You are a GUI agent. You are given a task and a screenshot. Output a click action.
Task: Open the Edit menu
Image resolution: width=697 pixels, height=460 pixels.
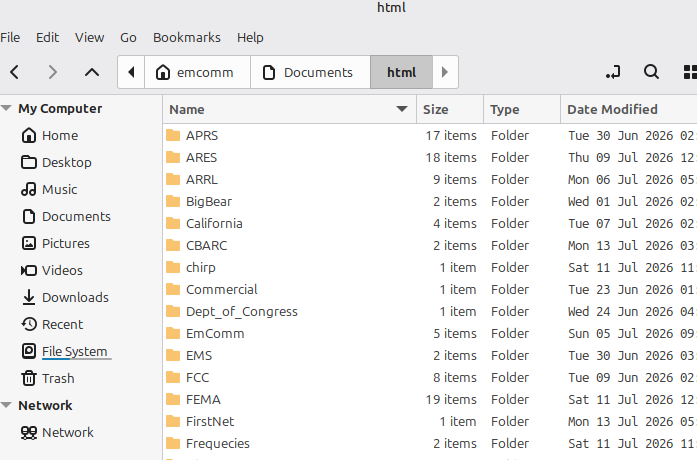click(x=47, y=37)
